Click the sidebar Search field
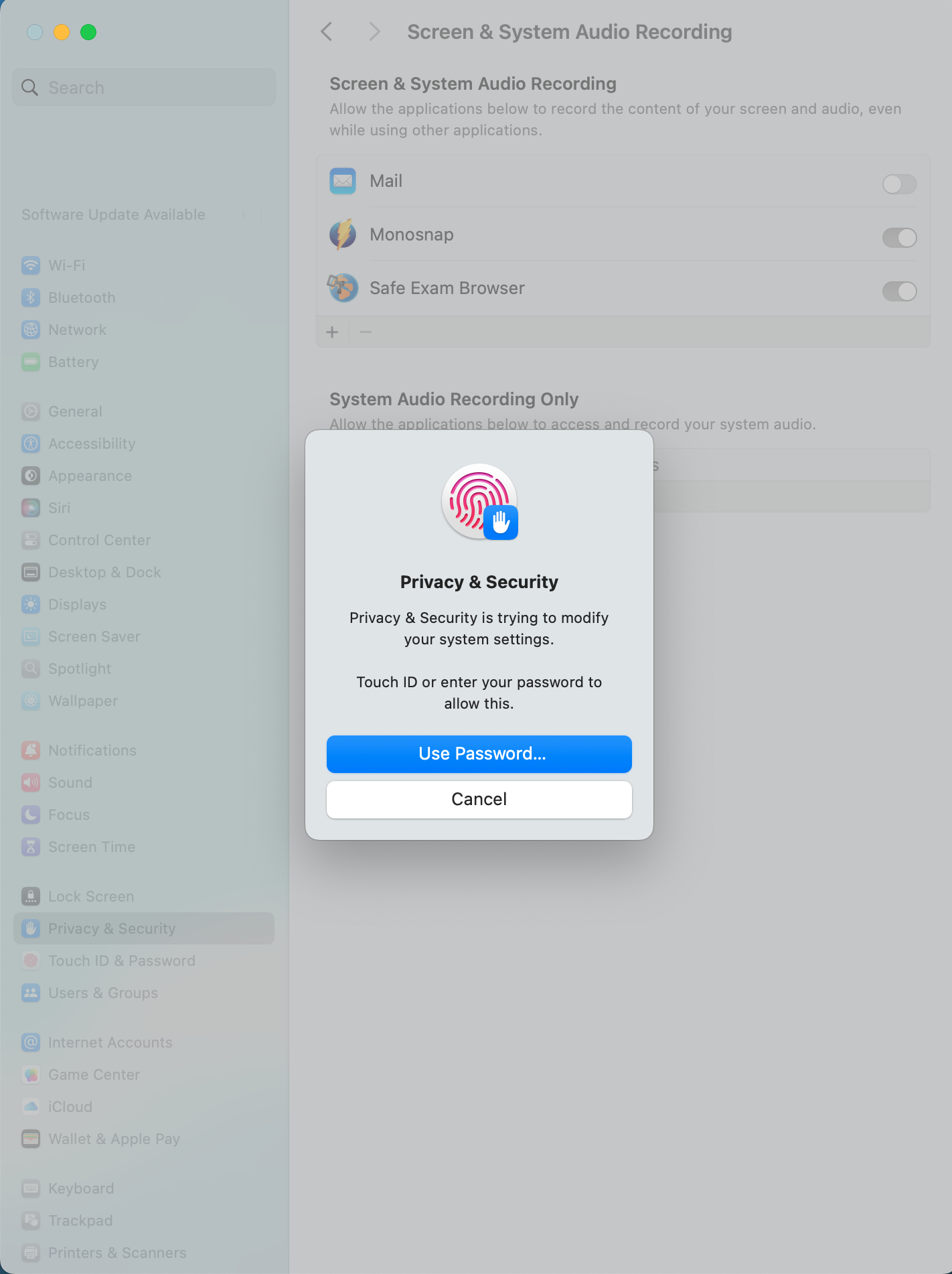 pos(144,87)
